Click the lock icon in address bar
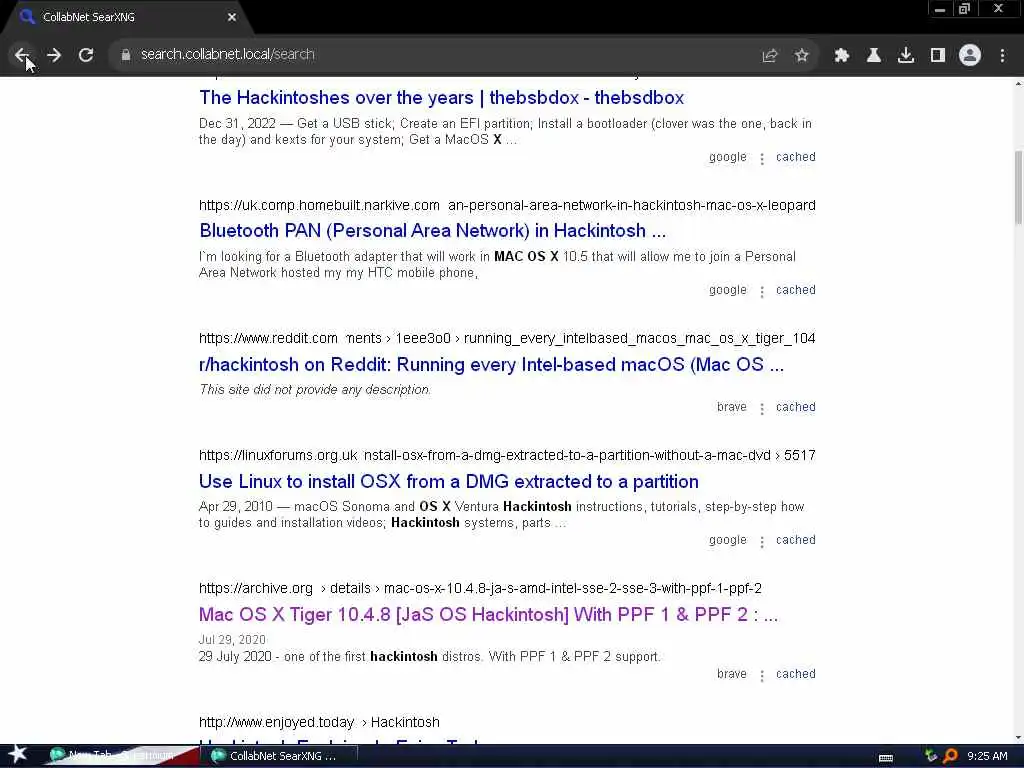 [x=126, y=55]
